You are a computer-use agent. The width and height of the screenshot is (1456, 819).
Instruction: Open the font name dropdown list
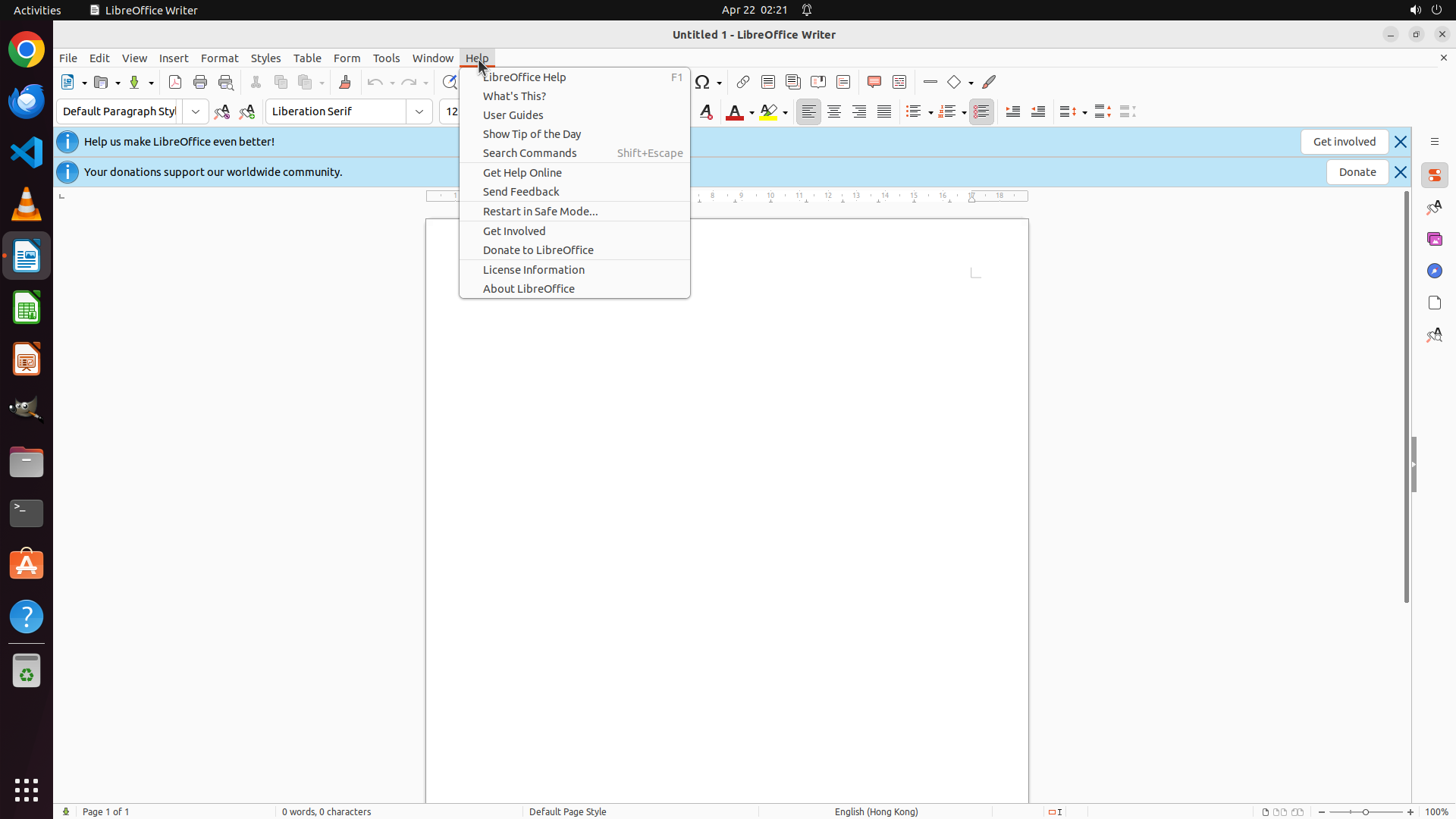(x=419, y=111)
